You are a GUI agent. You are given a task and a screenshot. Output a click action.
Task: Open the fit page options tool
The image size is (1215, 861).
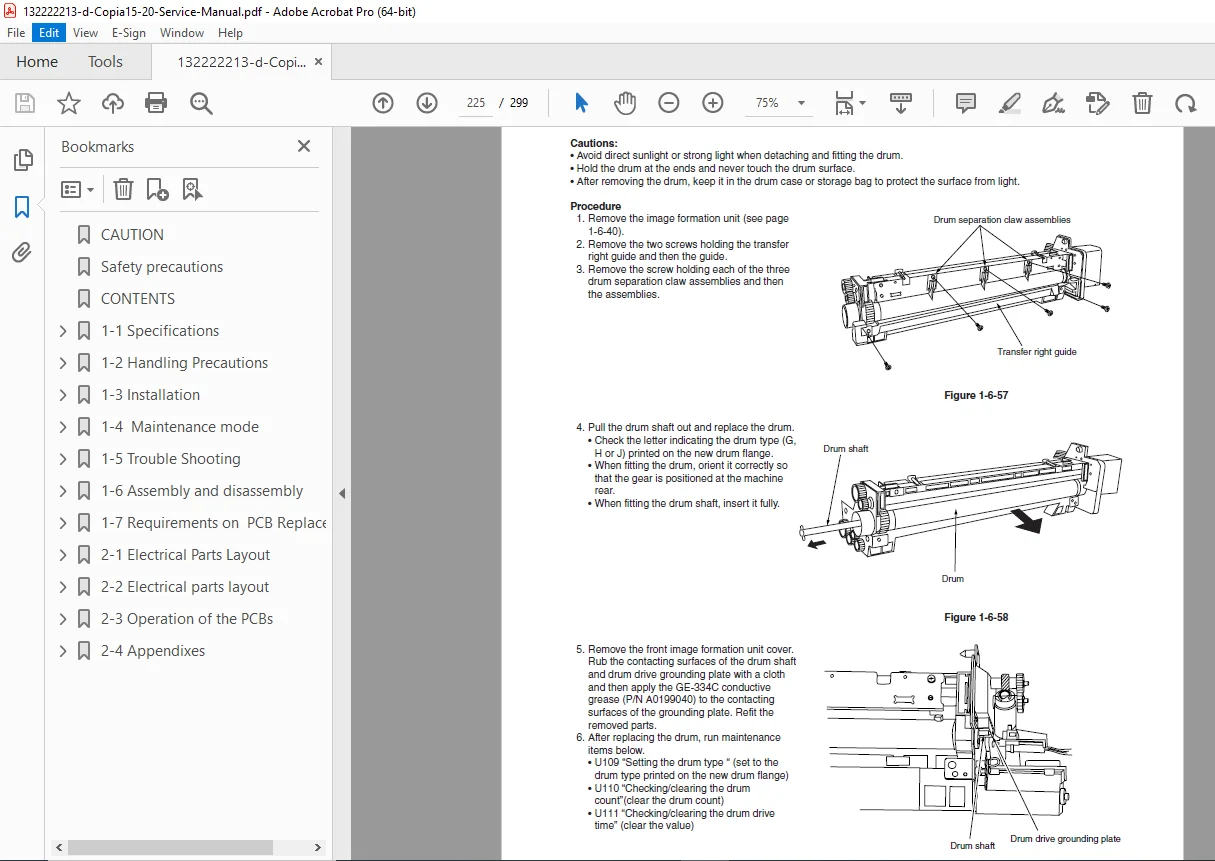[850, 103]
